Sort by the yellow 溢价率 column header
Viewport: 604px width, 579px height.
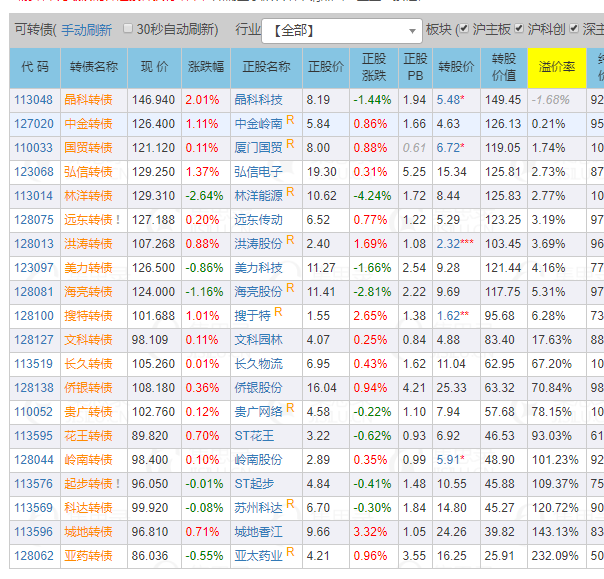point(557,67)
